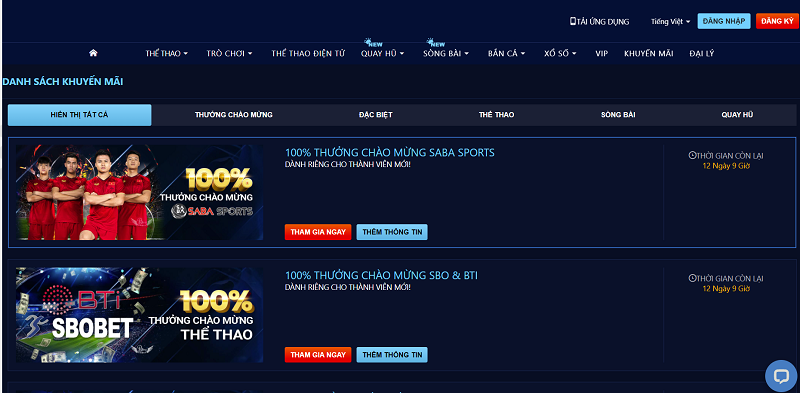Expand the Bắn Cá menu dropdown
Viewport: 800px width, 393px height.
pyautogui.click(x=507, y=53)
